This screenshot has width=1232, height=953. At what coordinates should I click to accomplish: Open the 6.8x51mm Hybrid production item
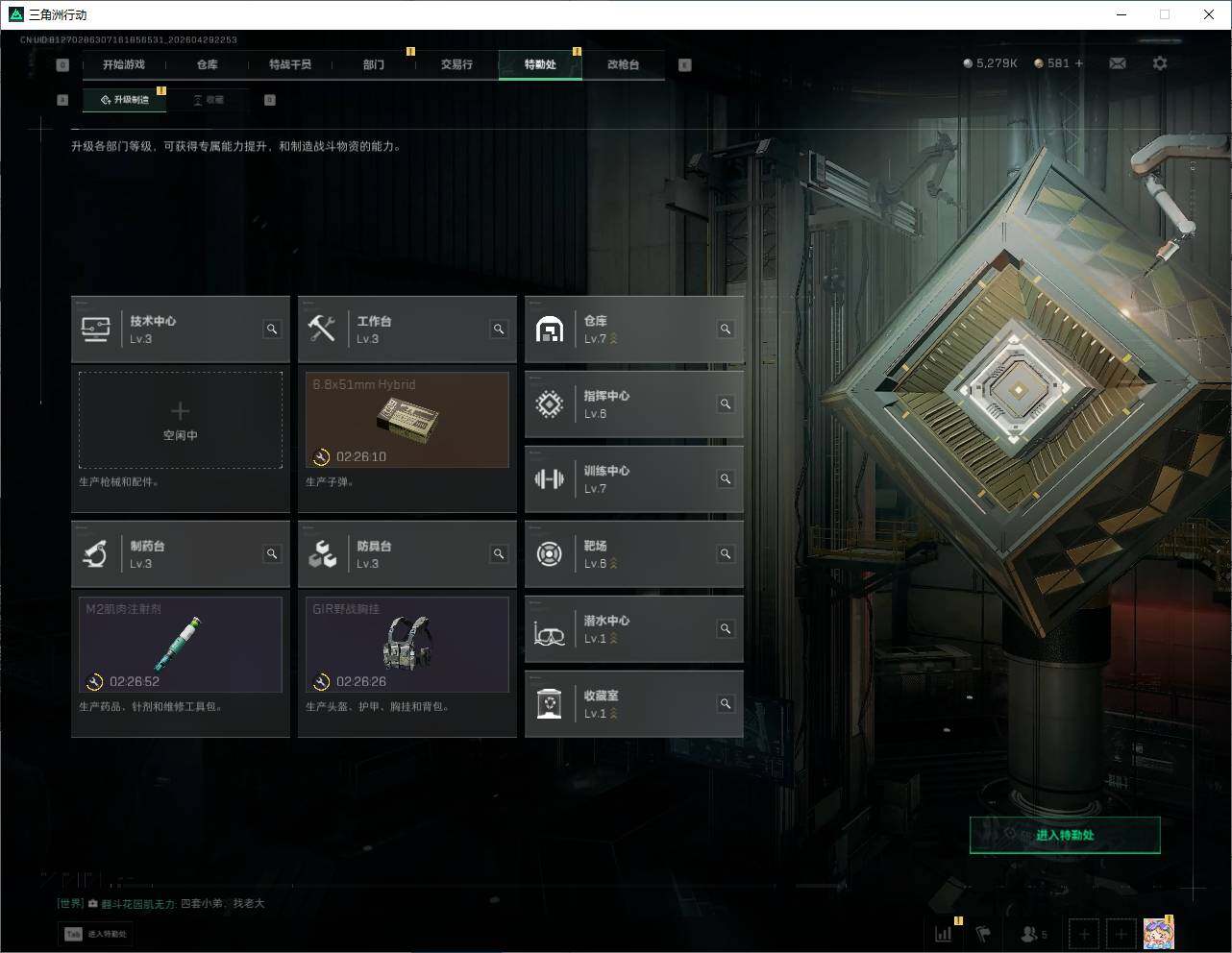tap(407, 420)
